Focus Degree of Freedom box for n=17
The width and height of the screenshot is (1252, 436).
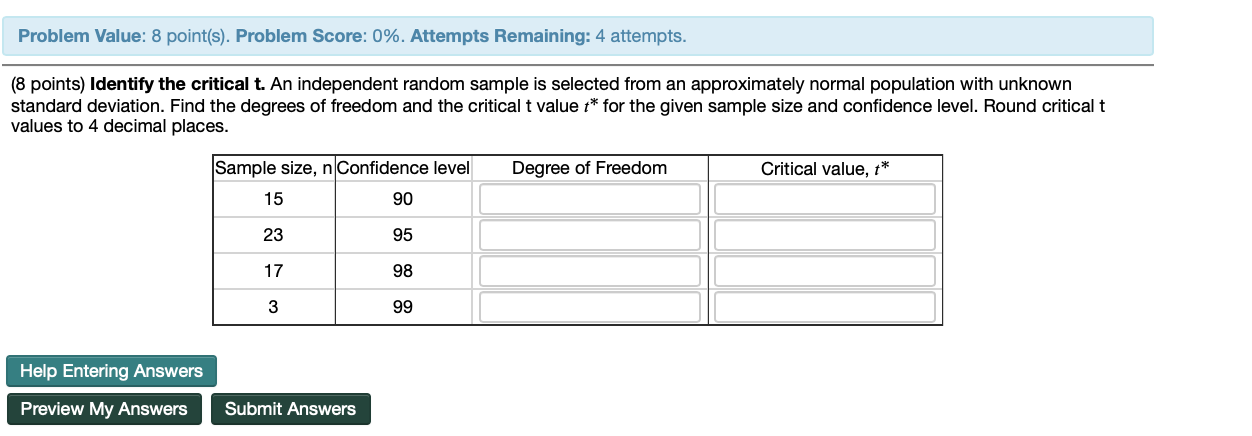[590, 271]
